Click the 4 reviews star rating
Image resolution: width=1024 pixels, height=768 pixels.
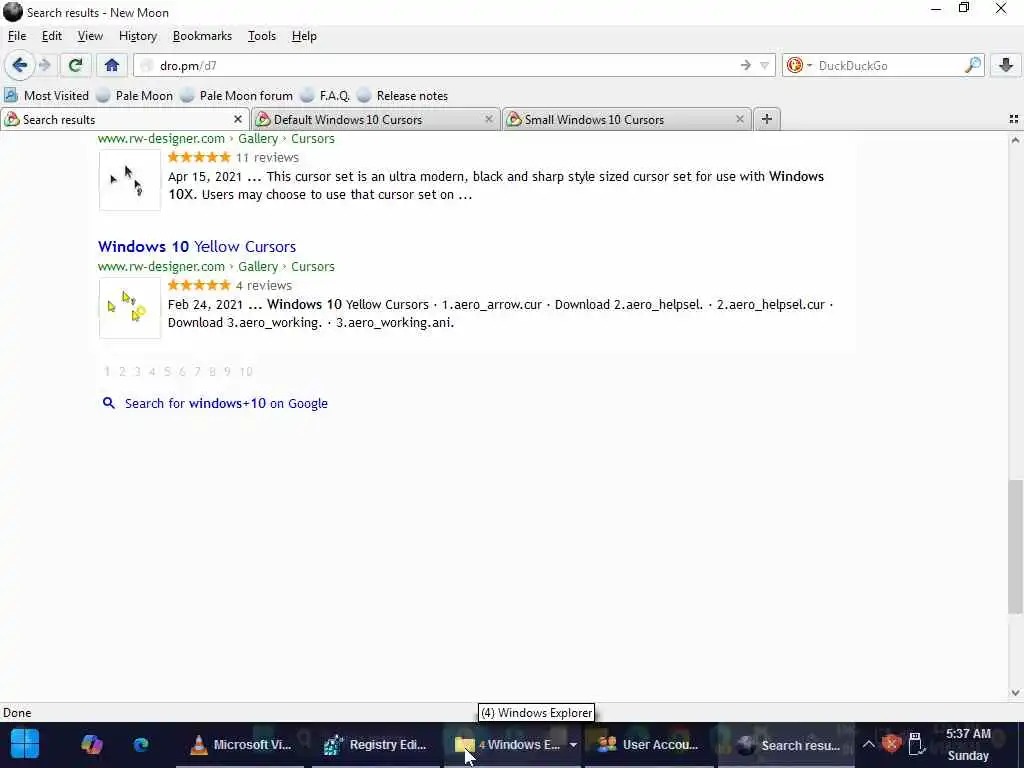point(199,285)
